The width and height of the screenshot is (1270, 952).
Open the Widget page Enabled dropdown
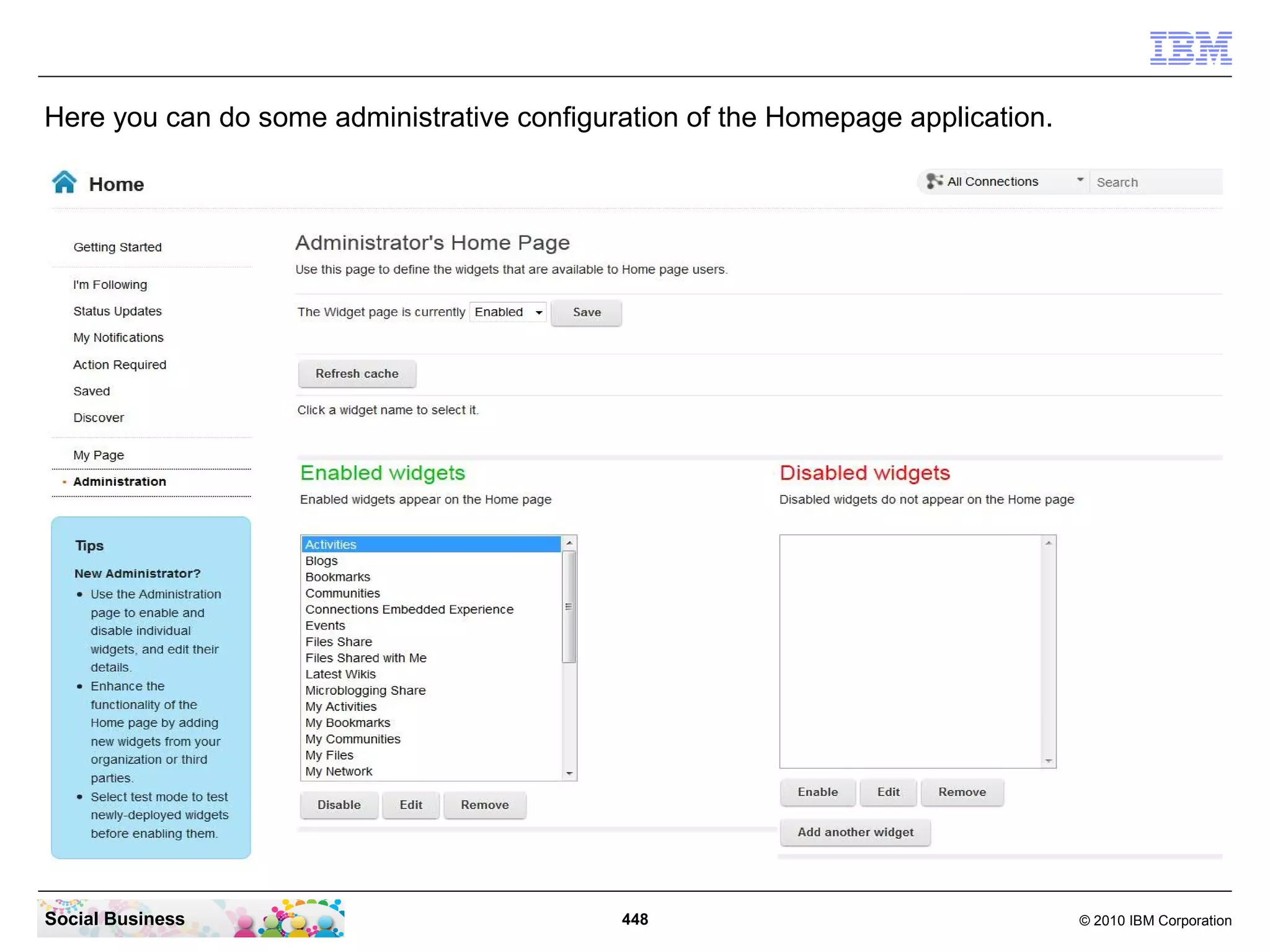pyautogui.click(x=508, y=312)
